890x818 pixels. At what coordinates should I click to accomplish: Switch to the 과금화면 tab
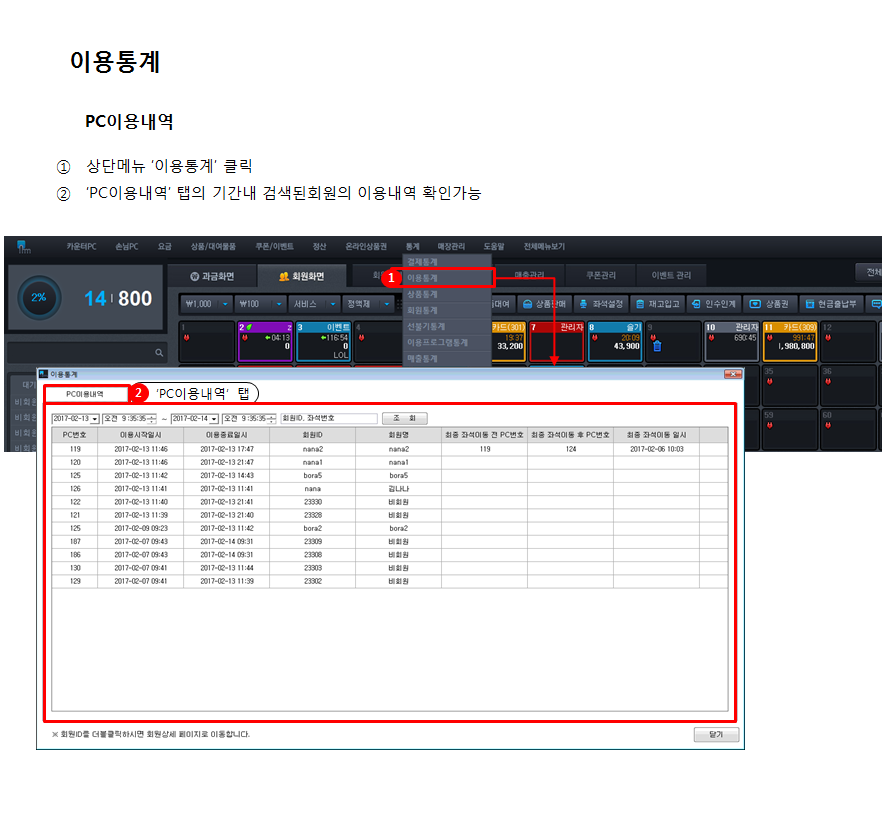coord(212,276)
